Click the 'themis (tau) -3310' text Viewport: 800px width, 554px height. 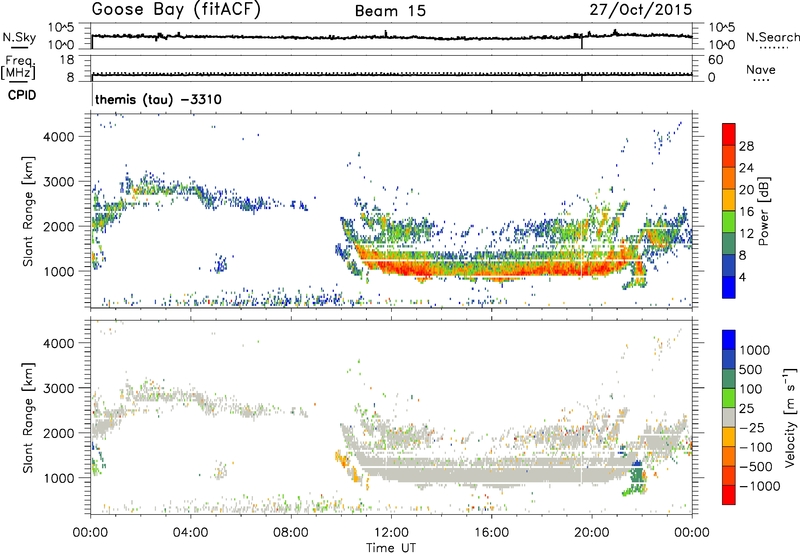(158, 99)
